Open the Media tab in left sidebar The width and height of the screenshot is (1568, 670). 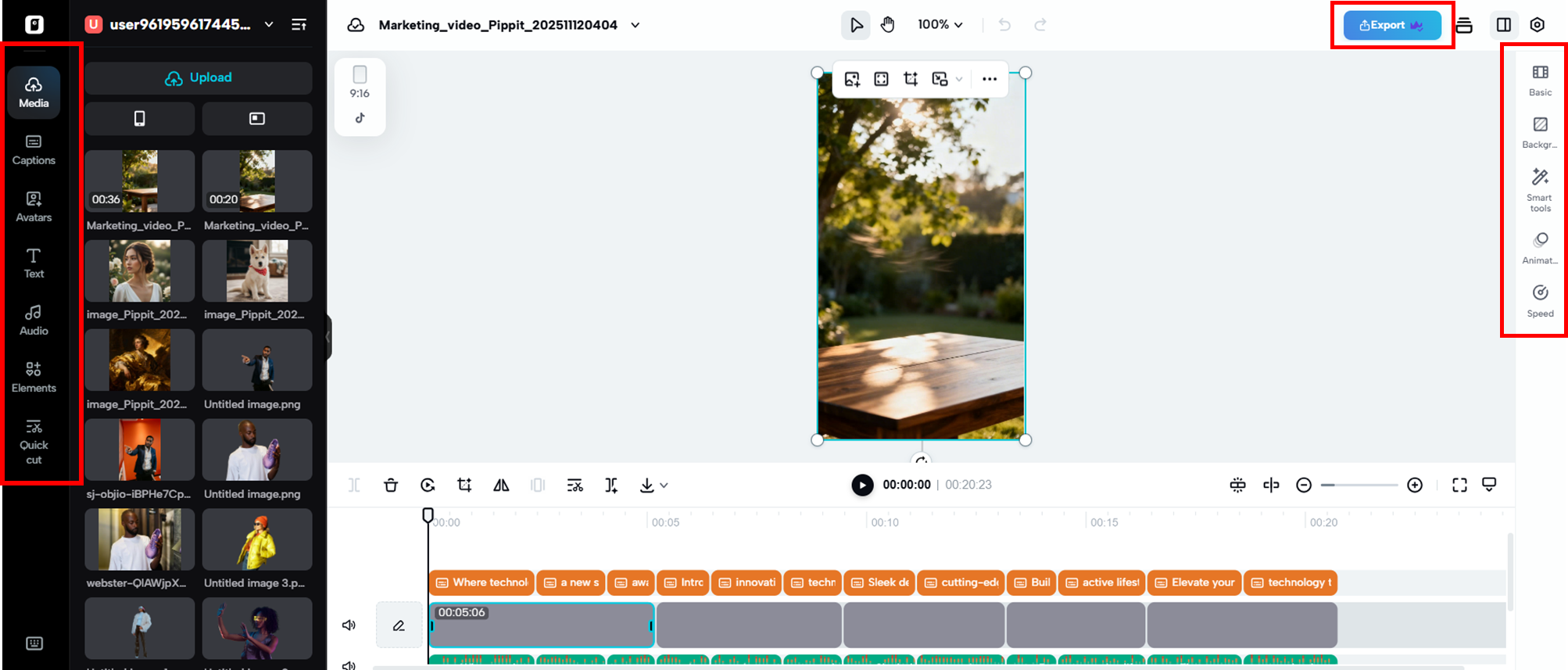34,92
